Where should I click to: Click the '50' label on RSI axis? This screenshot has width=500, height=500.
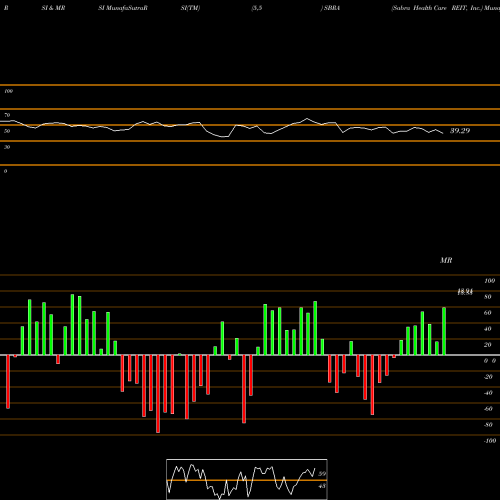(x=7, y=131)
